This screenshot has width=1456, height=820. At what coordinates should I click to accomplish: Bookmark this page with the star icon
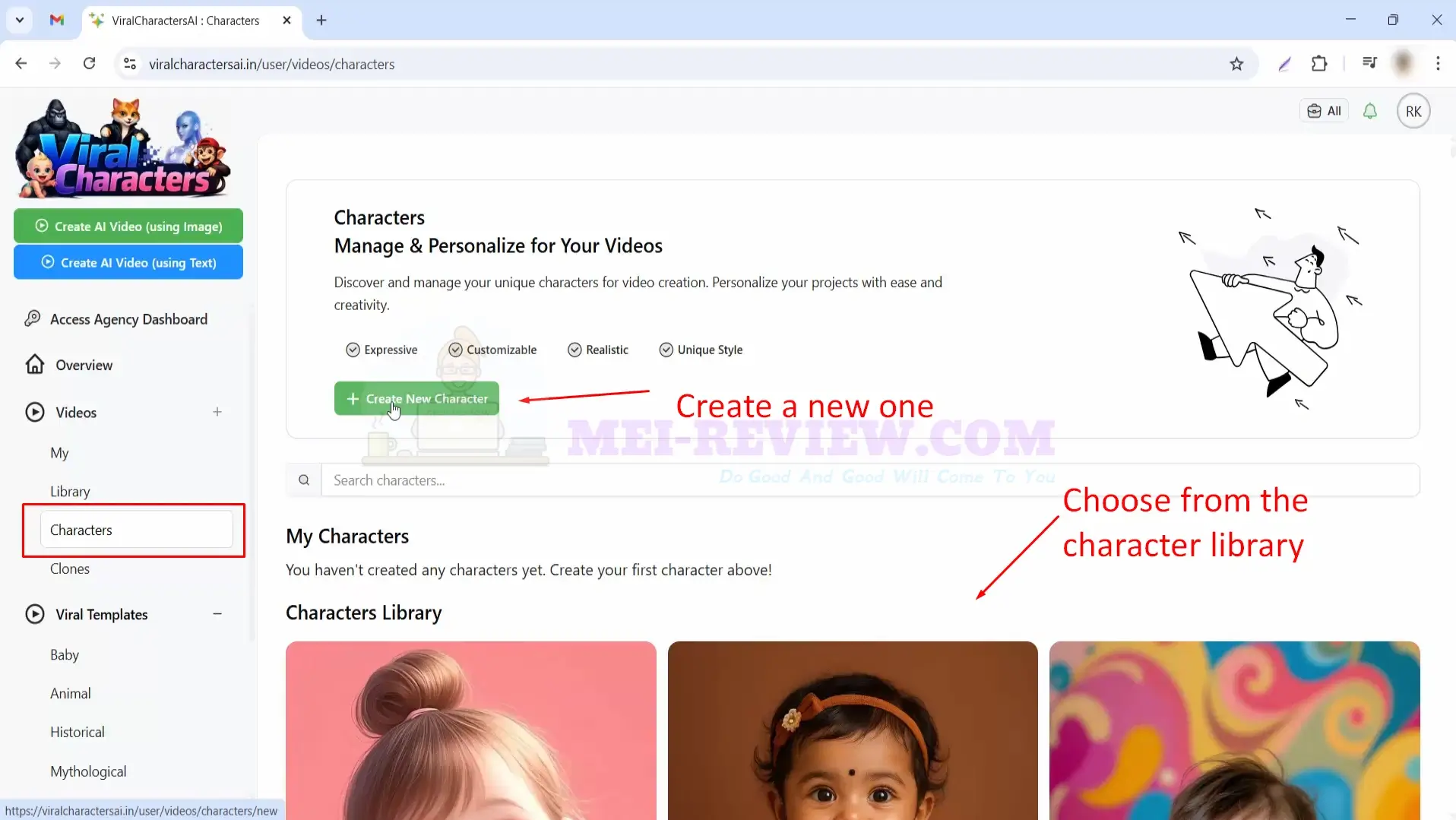click(1236, 64)
